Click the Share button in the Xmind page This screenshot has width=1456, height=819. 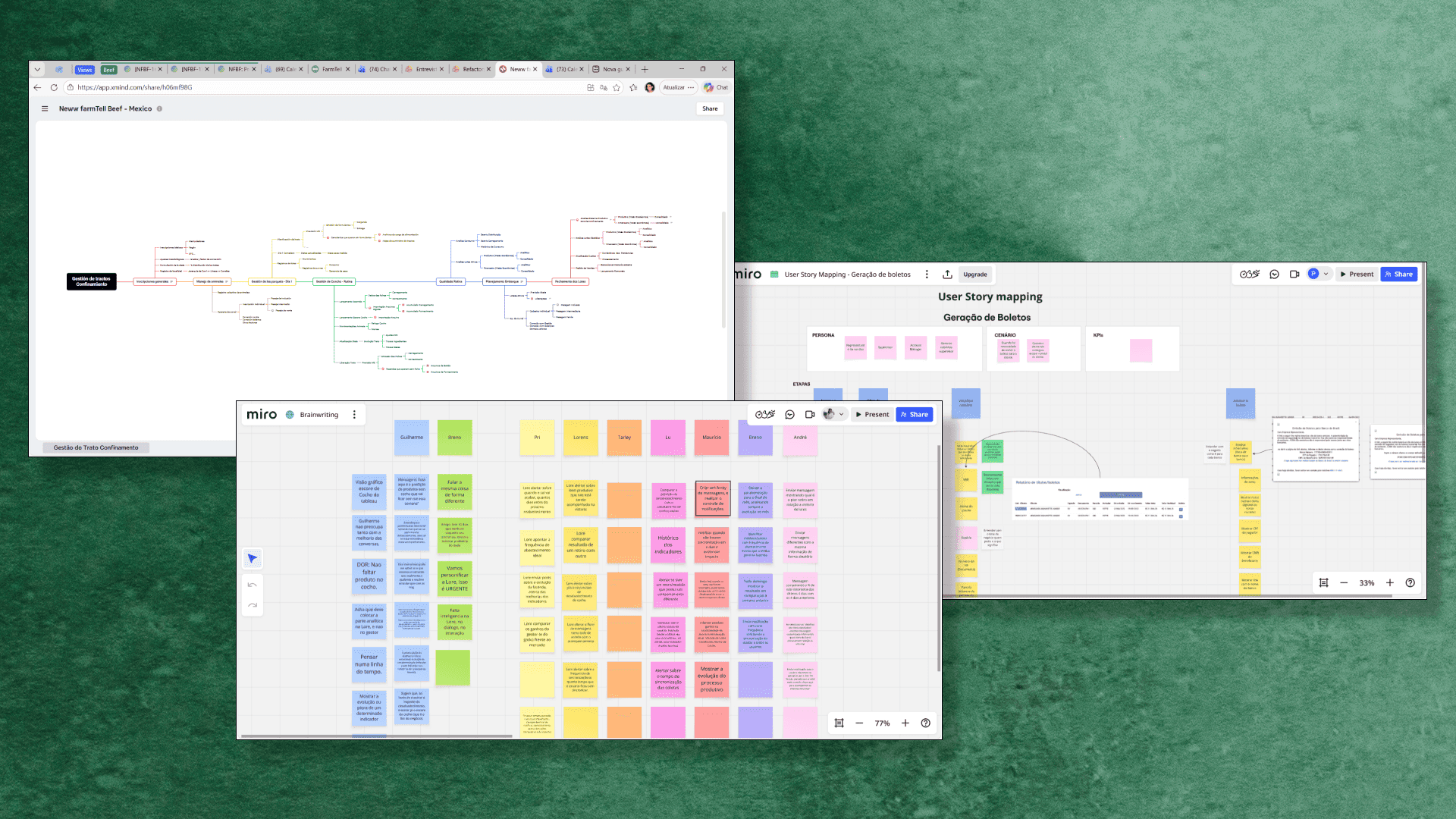coord(710,108)
